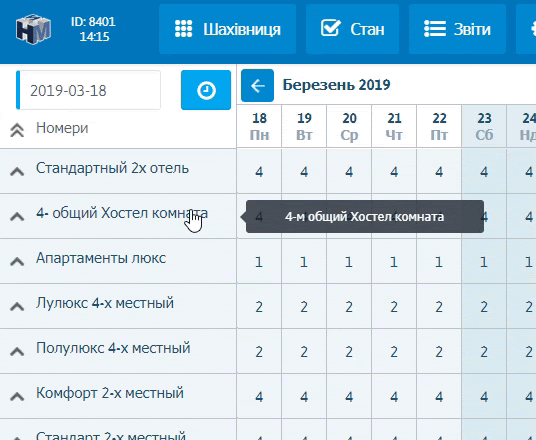Click the Березень 2019 month title
This screenshot has height=440, width=536.
pos(336,85)
